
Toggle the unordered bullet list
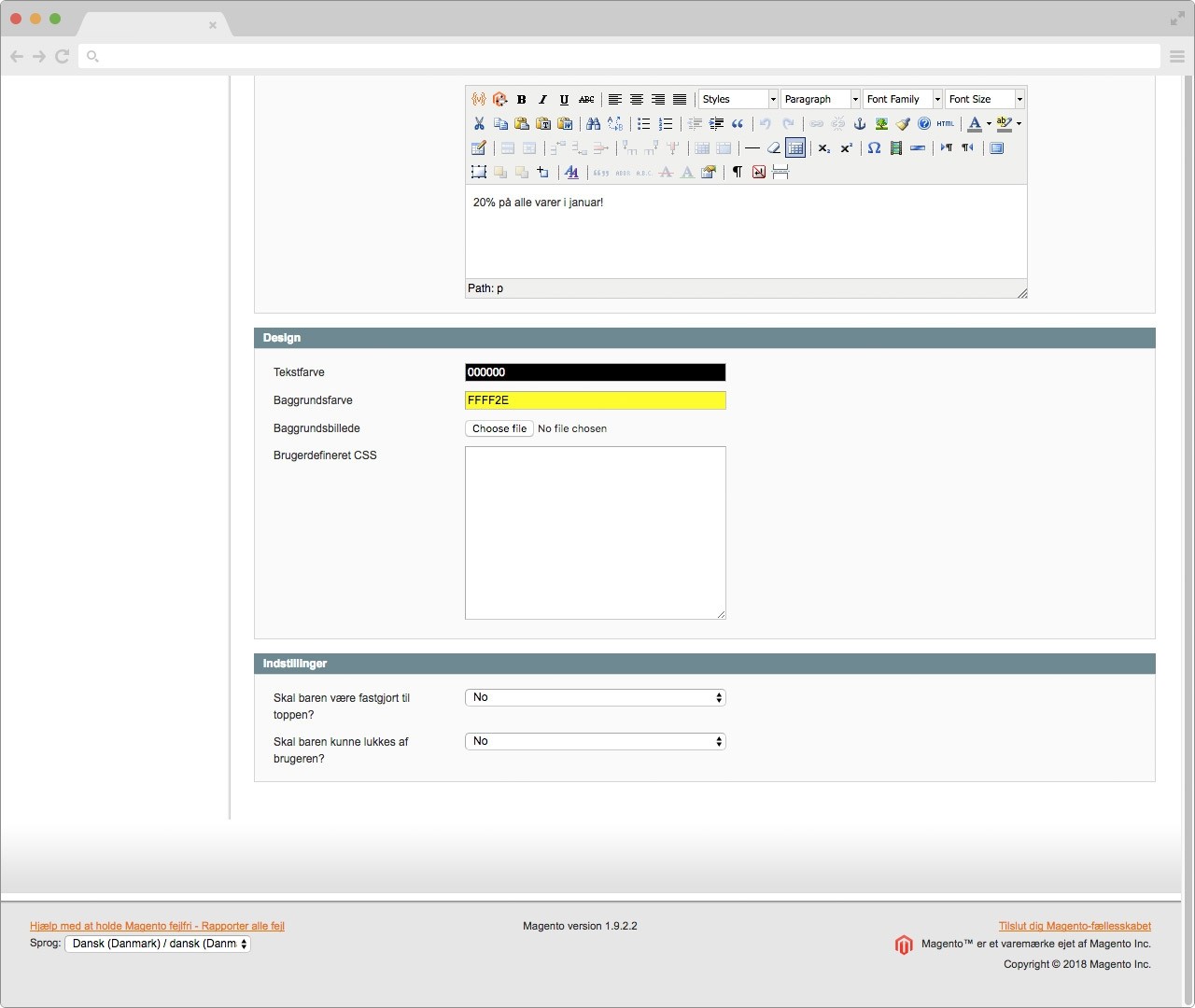click(644, 123)
